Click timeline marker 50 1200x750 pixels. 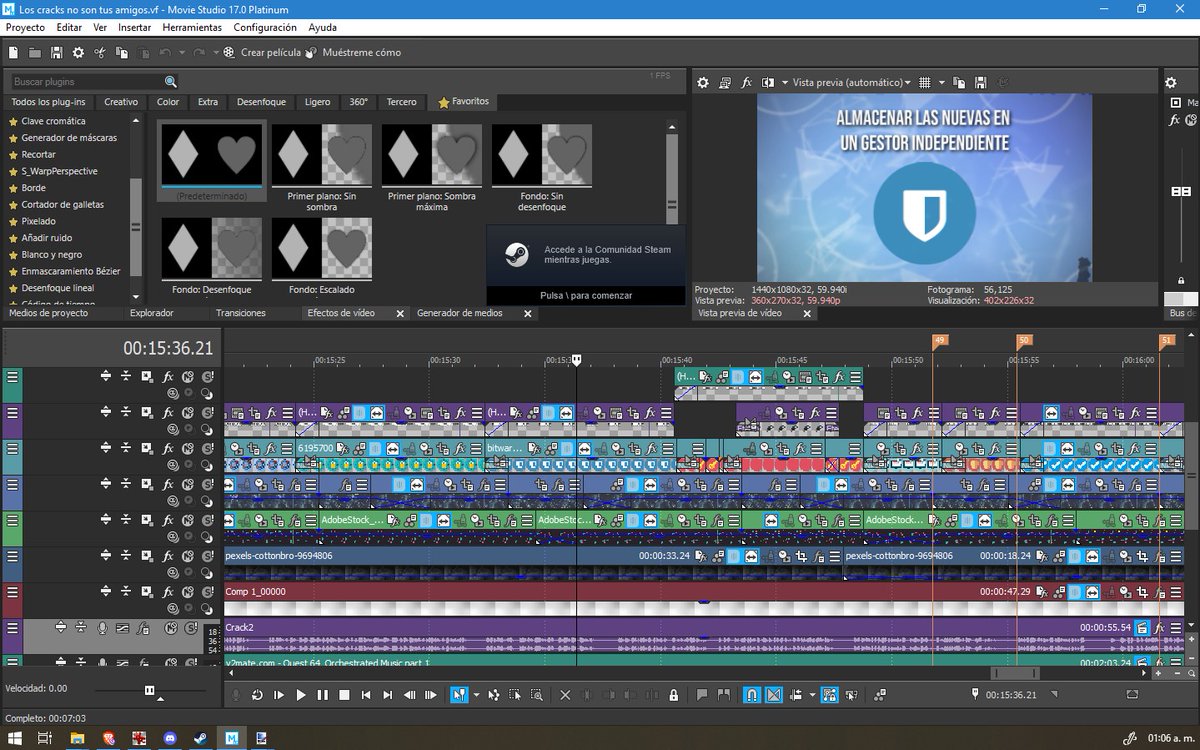point(1024,341)
